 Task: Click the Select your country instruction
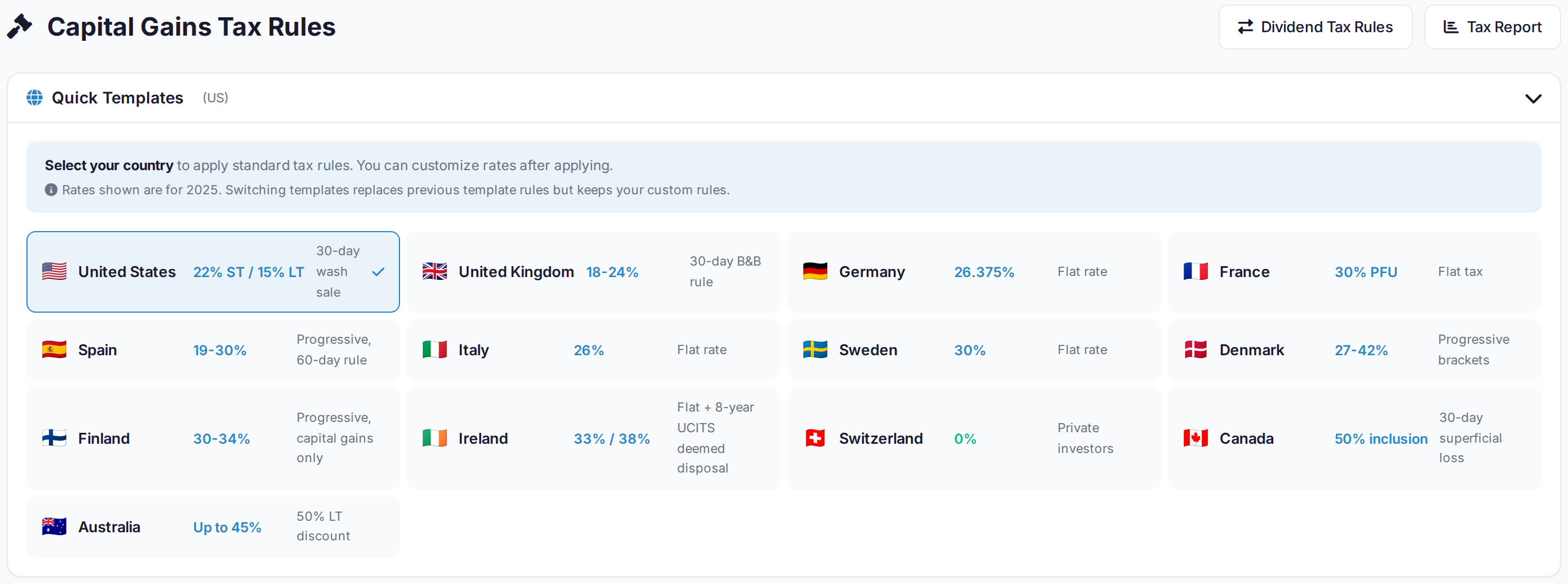(109, 166)
